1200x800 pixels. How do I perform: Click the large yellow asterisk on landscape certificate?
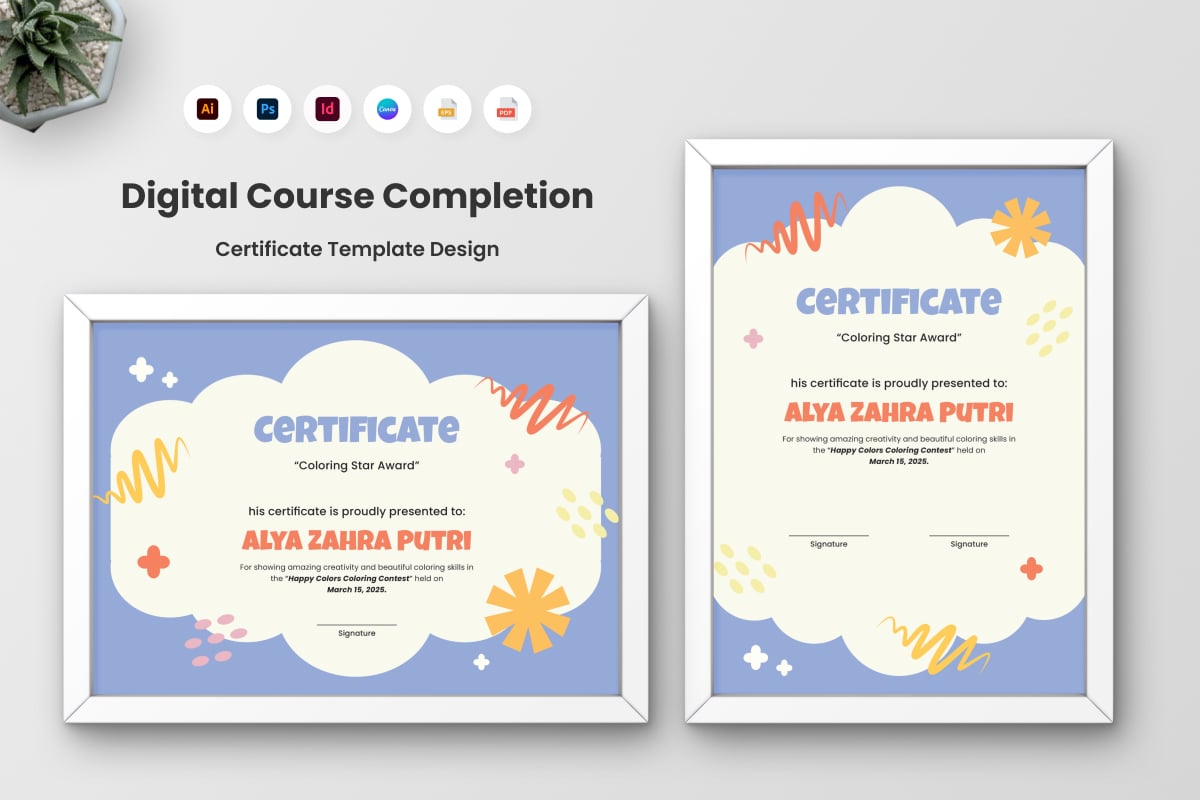[x=527, y=609]
